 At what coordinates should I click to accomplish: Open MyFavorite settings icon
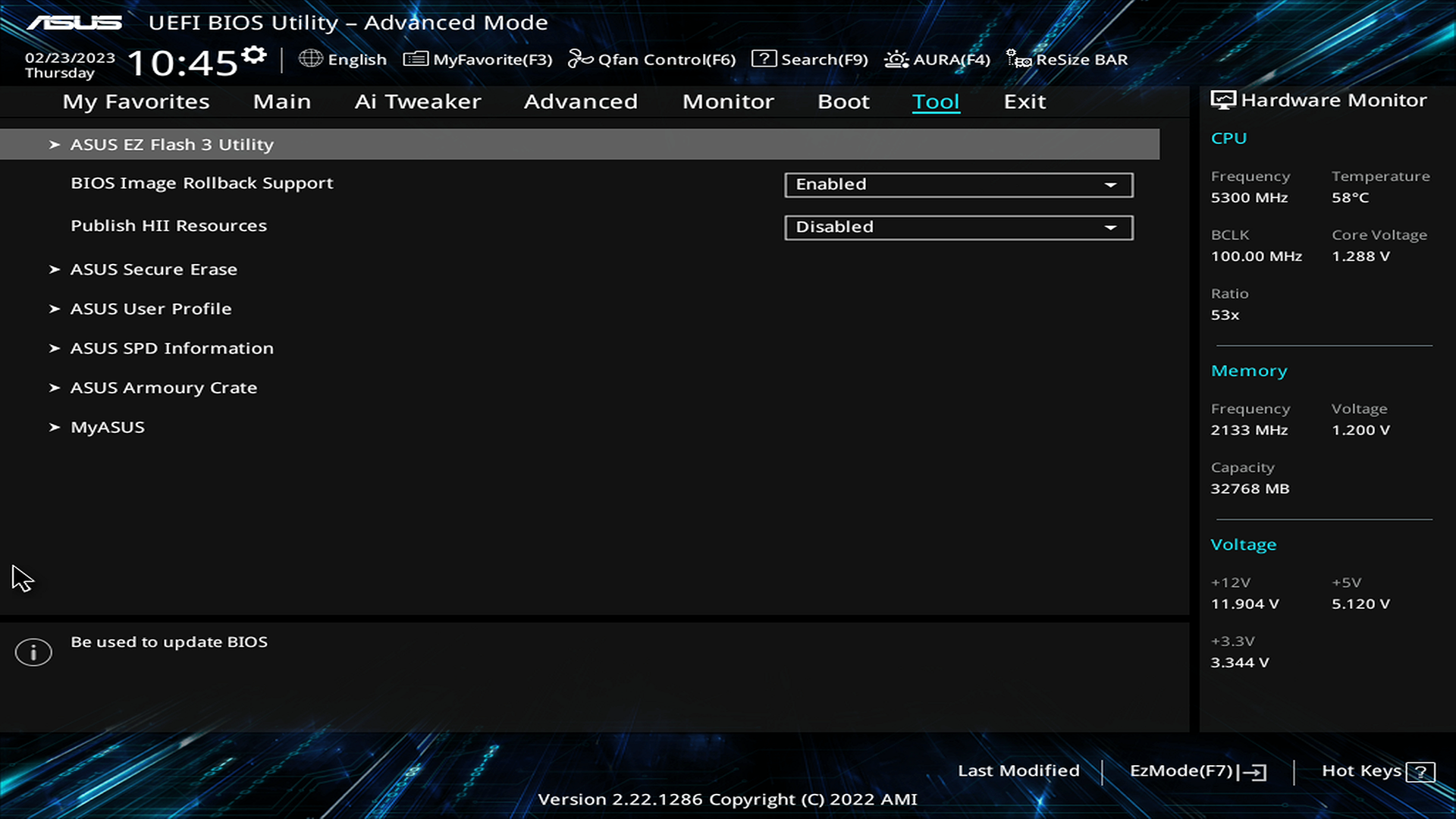pyautogui.click(x=414, y=59)
